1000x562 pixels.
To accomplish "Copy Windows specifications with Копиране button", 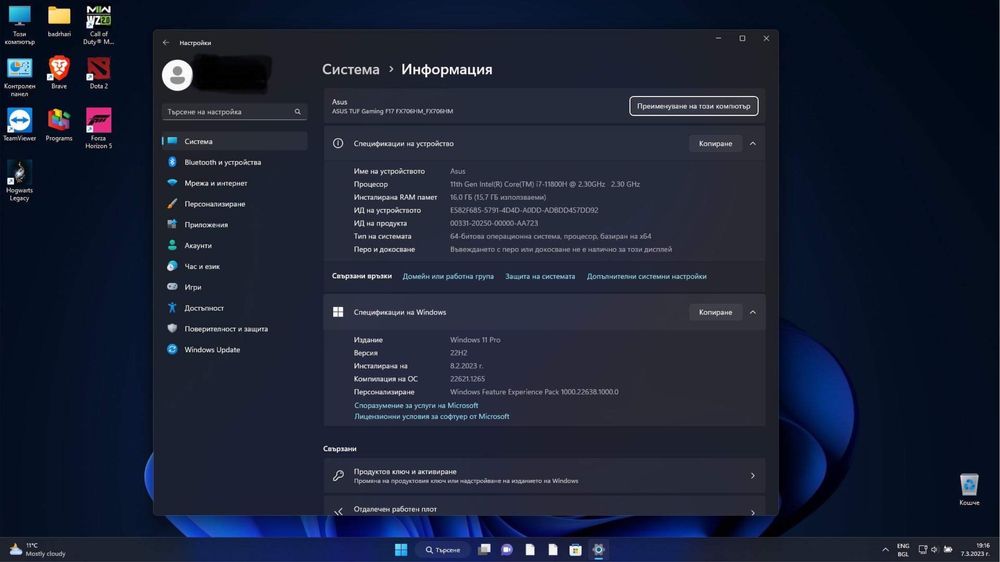I will coord(715,312).
